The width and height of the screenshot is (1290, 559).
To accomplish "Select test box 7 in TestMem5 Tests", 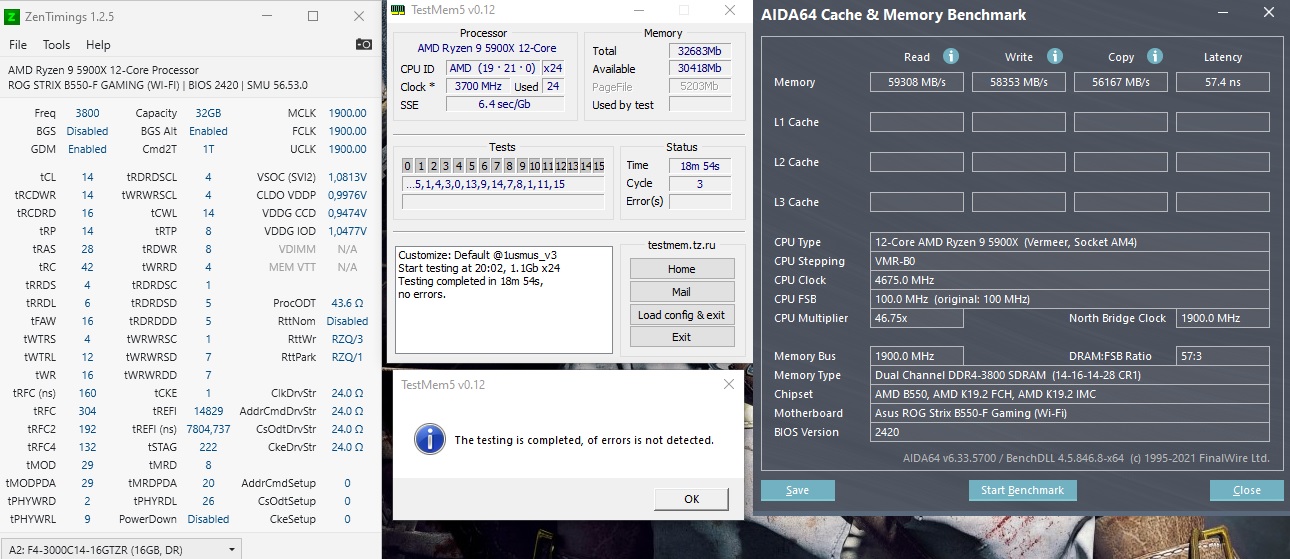I will (x=496, y=166).
